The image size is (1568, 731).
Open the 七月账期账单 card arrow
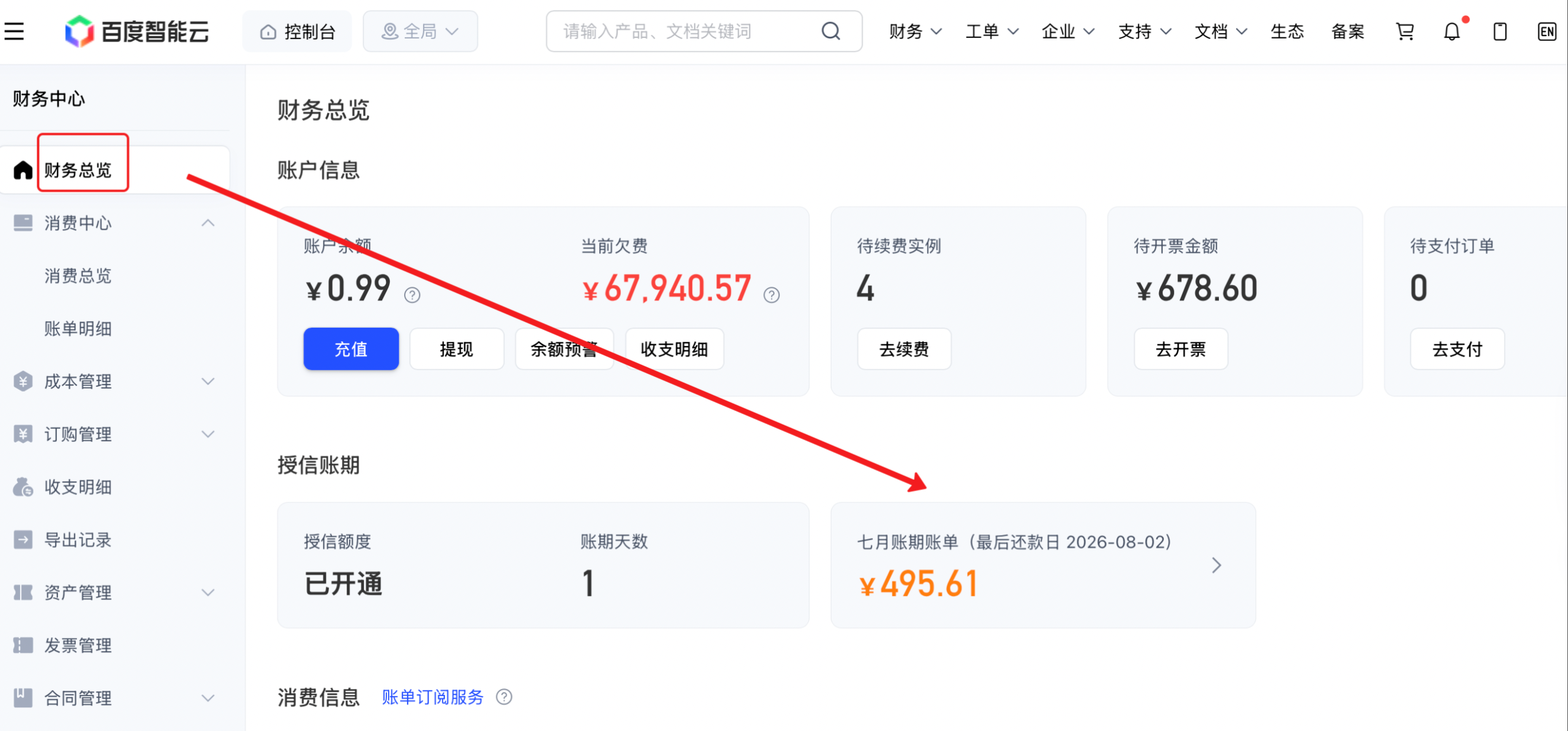pyautogui.click(x=1215, y=566)
